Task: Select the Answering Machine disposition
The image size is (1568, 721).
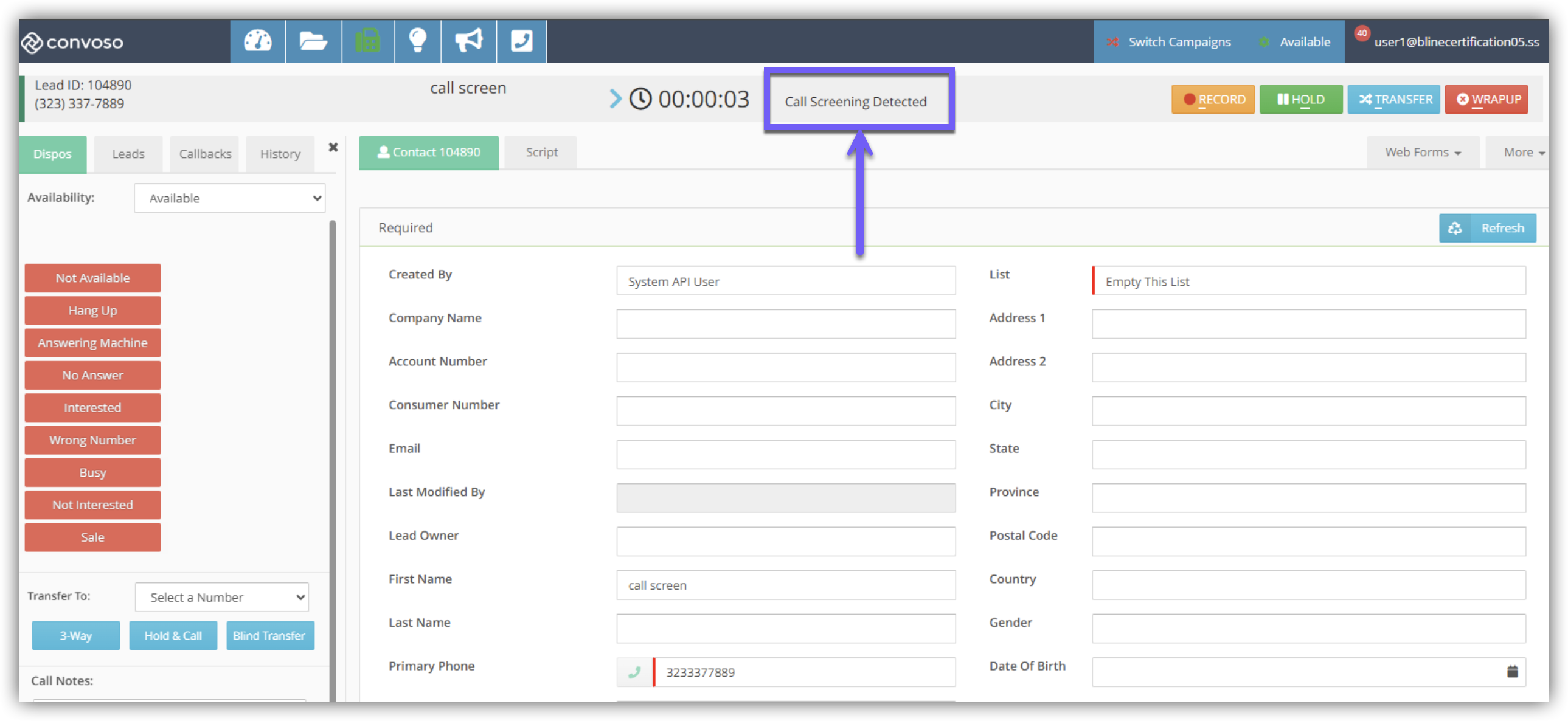Action: [x=92, y=343]
